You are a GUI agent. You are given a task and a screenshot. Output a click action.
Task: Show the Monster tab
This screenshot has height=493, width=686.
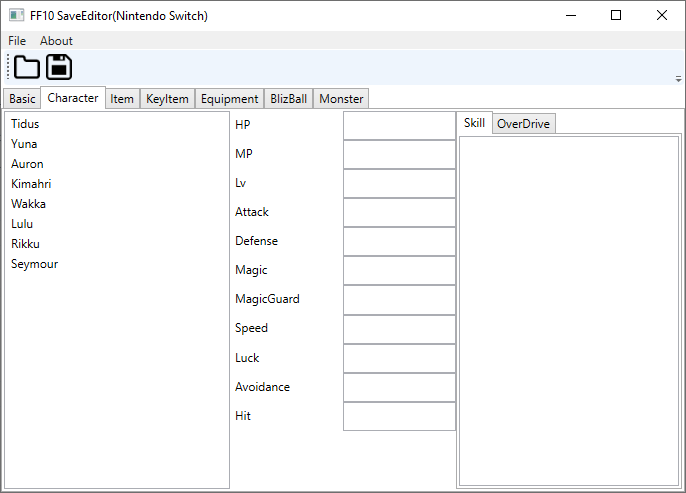[x=341, y=99]
